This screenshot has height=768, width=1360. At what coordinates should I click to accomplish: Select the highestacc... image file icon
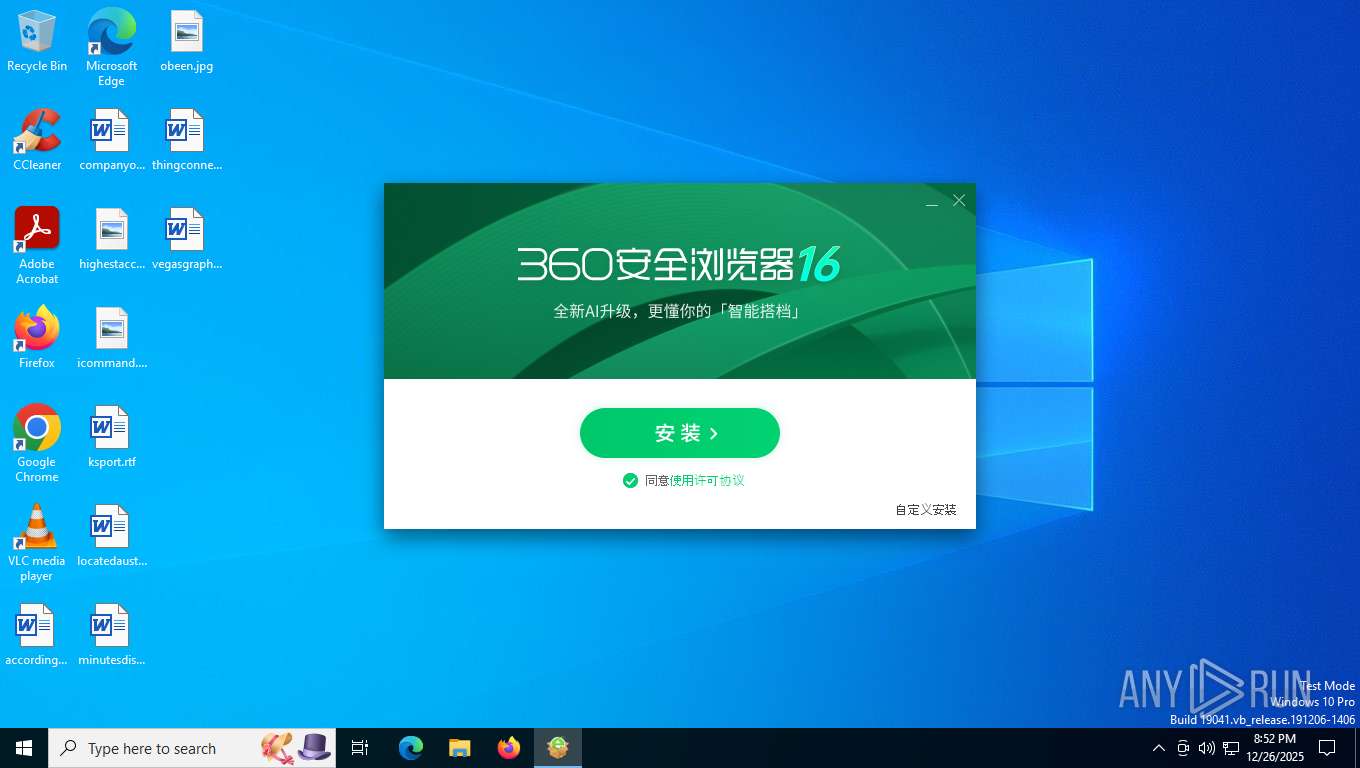pos(111,239)
